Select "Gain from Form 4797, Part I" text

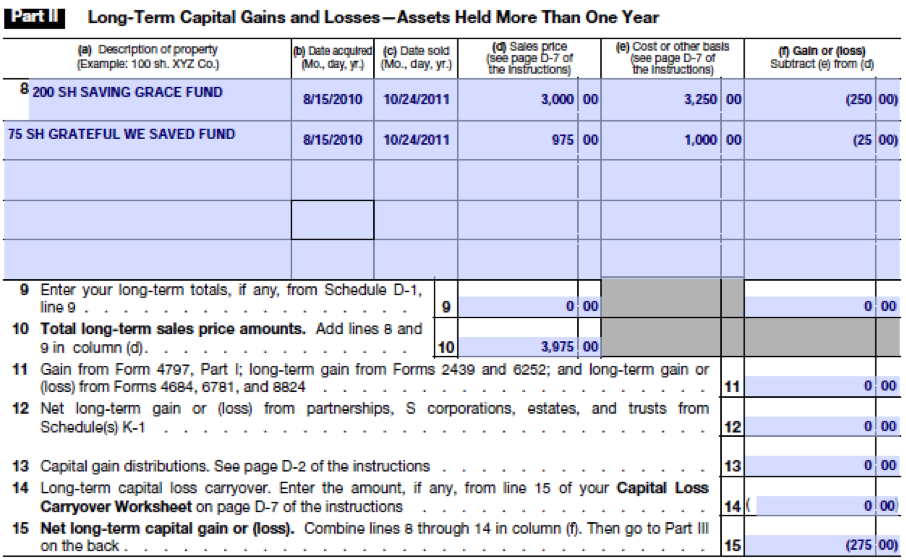point(138,369)
